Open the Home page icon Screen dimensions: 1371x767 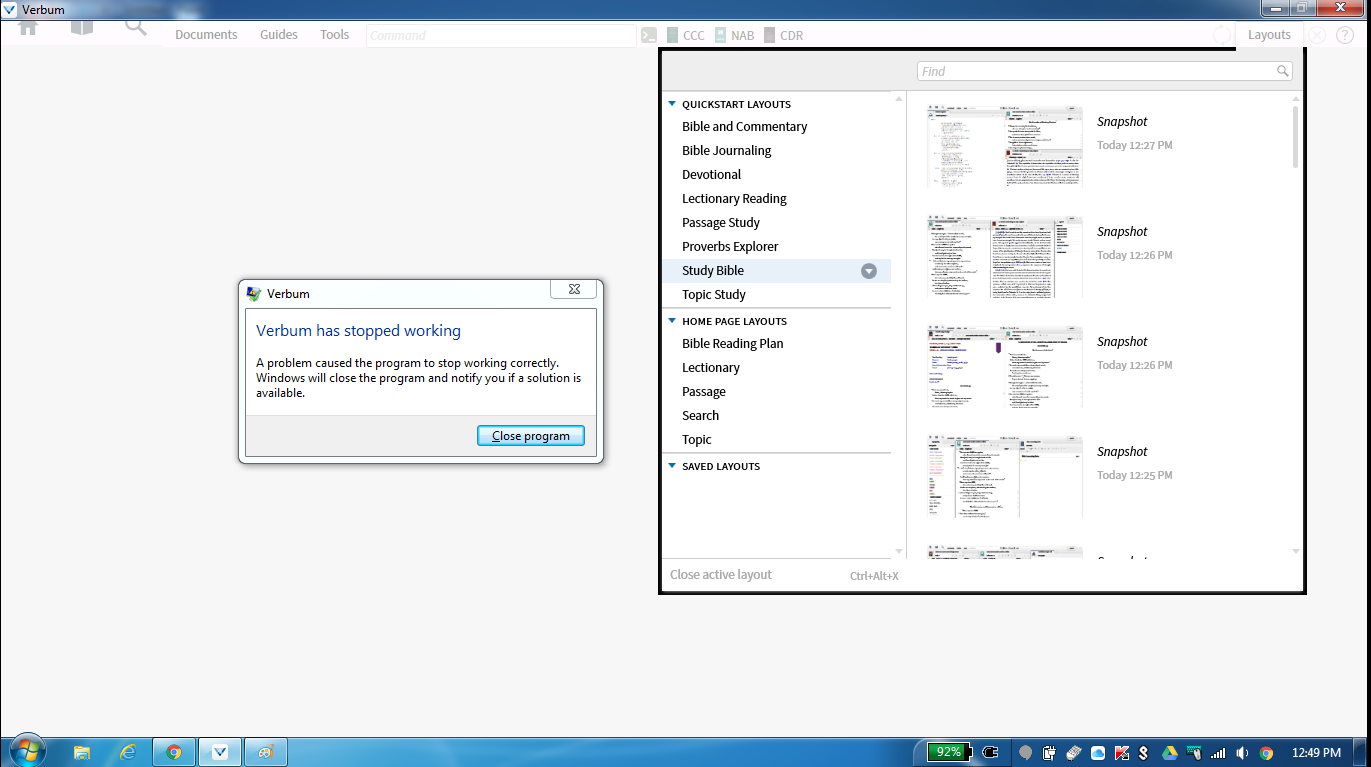[x=28, y=27]
